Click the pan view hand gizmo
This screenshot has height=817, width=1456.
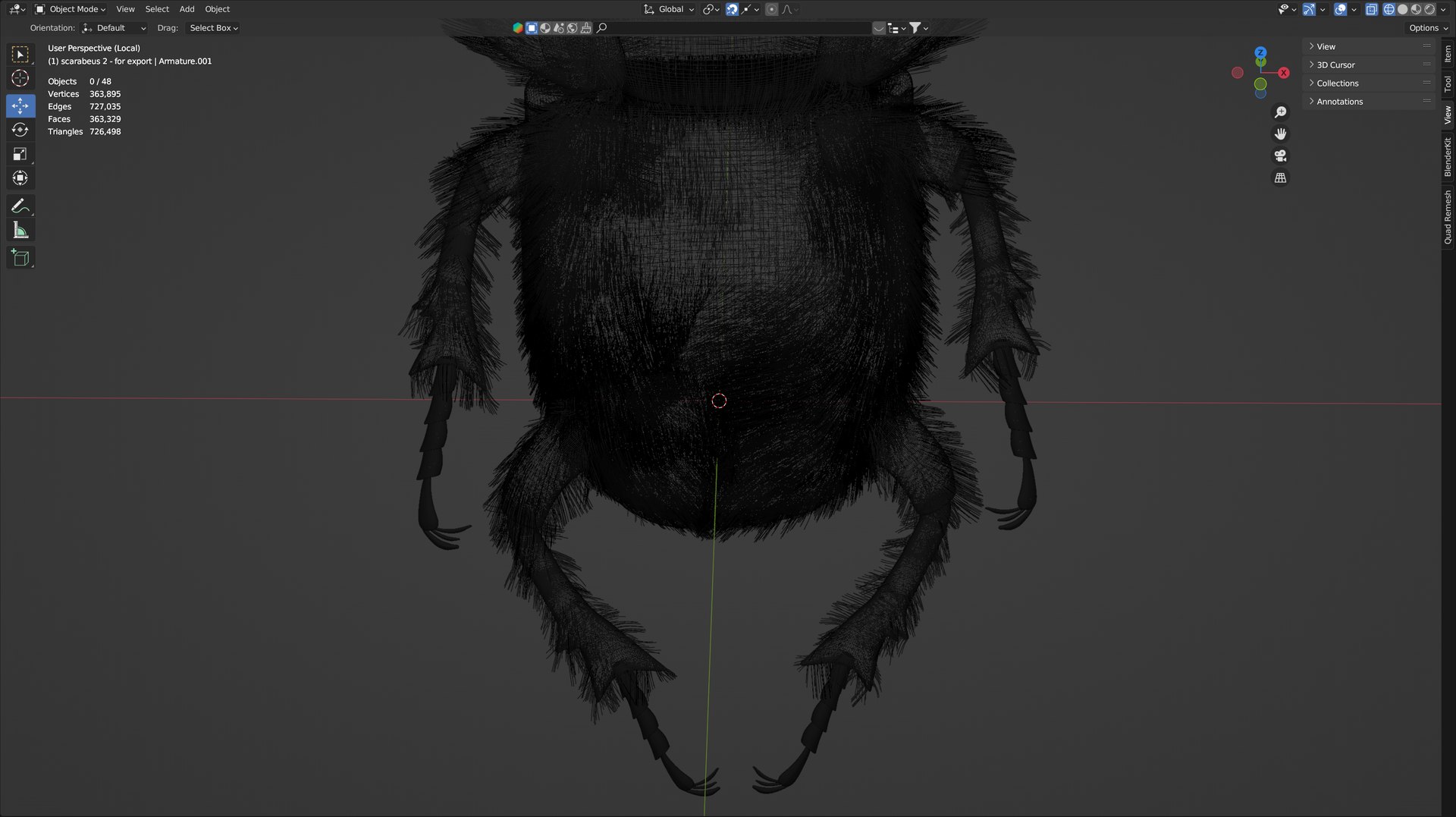1280,134
